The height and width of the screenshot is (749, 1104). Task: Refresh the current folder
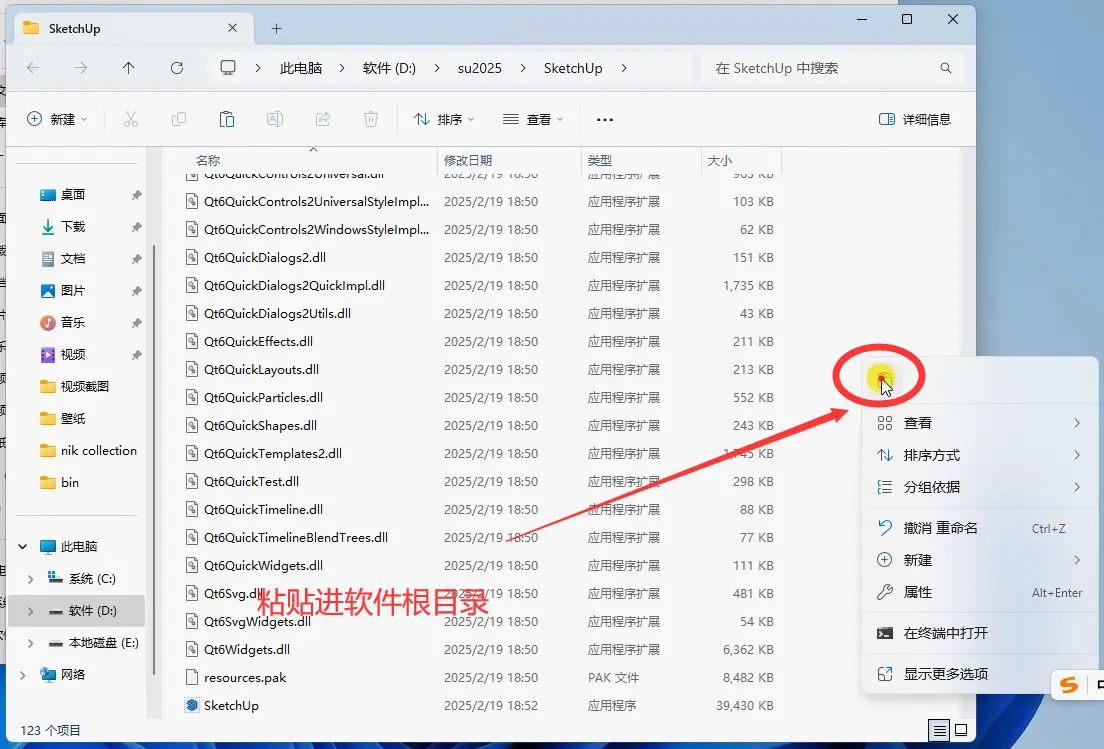[x=177, y=68]
